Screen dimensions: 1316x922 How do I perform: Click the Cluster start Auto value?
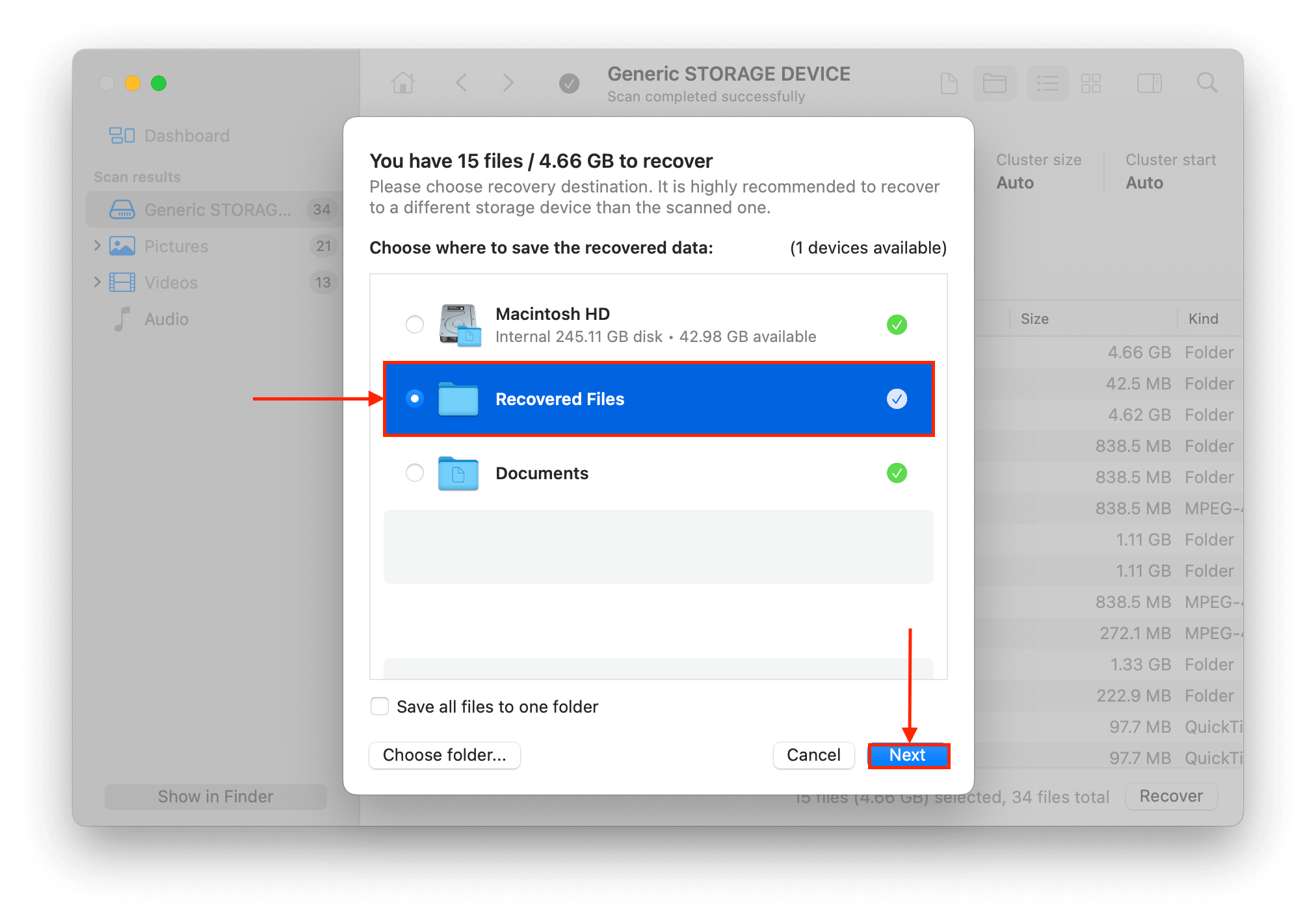point(1144,183)
